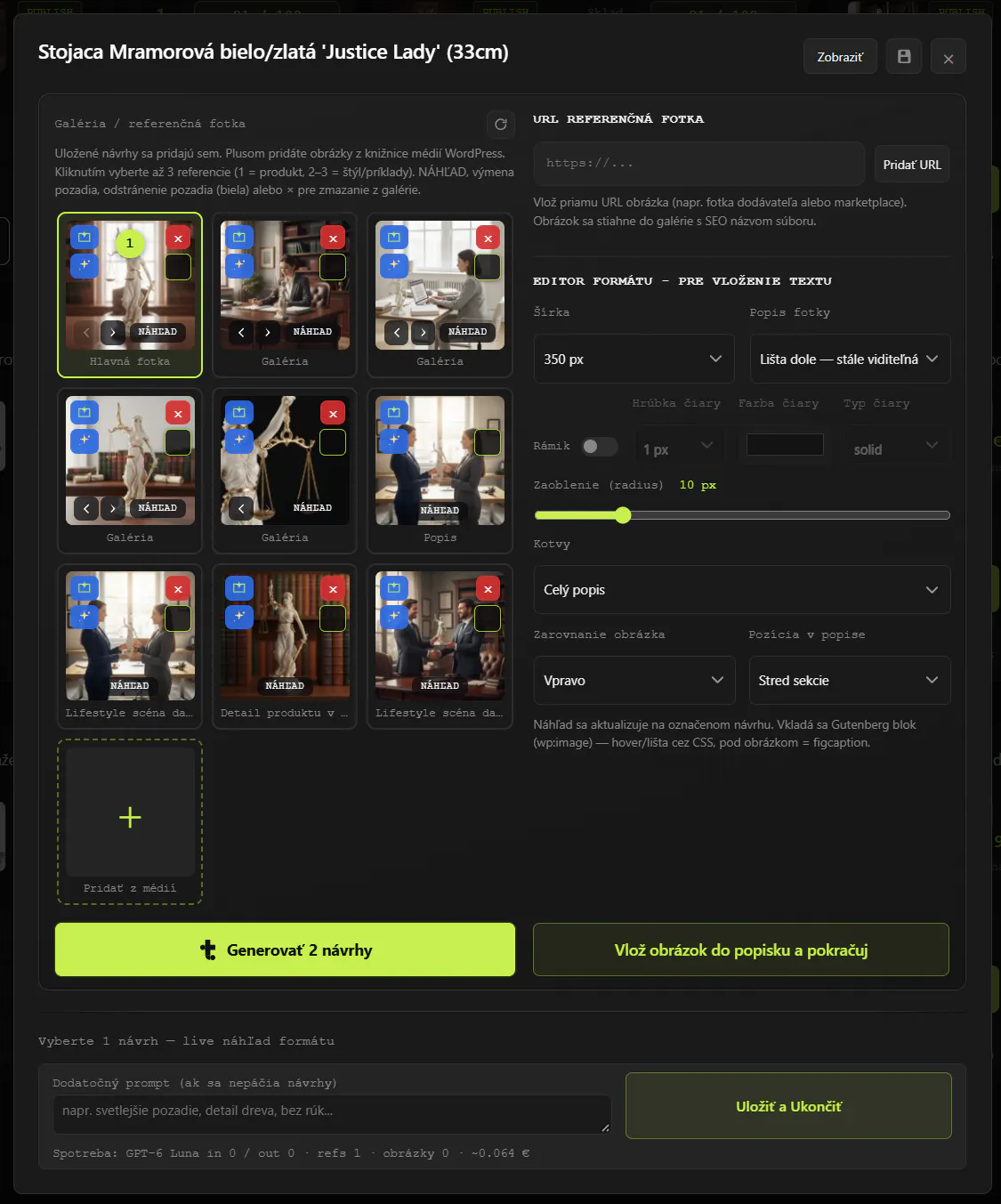Click right arrow on woman typing on laptop thumbnail

(x=423, y=332)
